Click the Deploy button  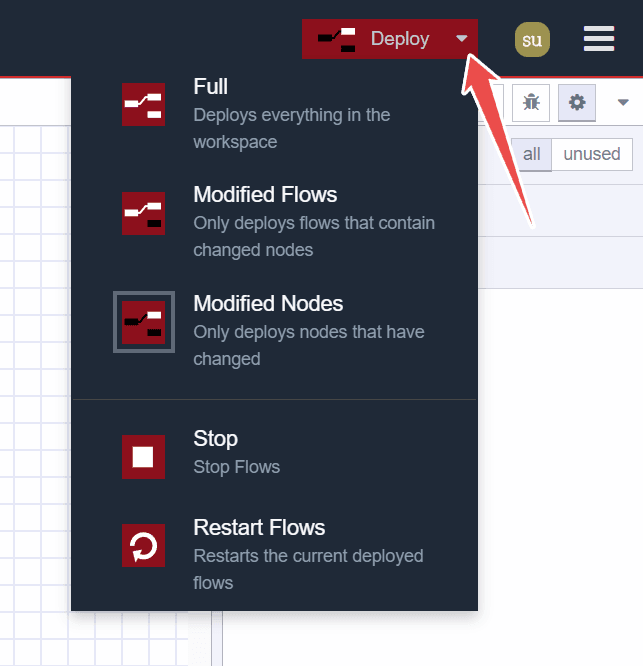(x=373, y=39)
